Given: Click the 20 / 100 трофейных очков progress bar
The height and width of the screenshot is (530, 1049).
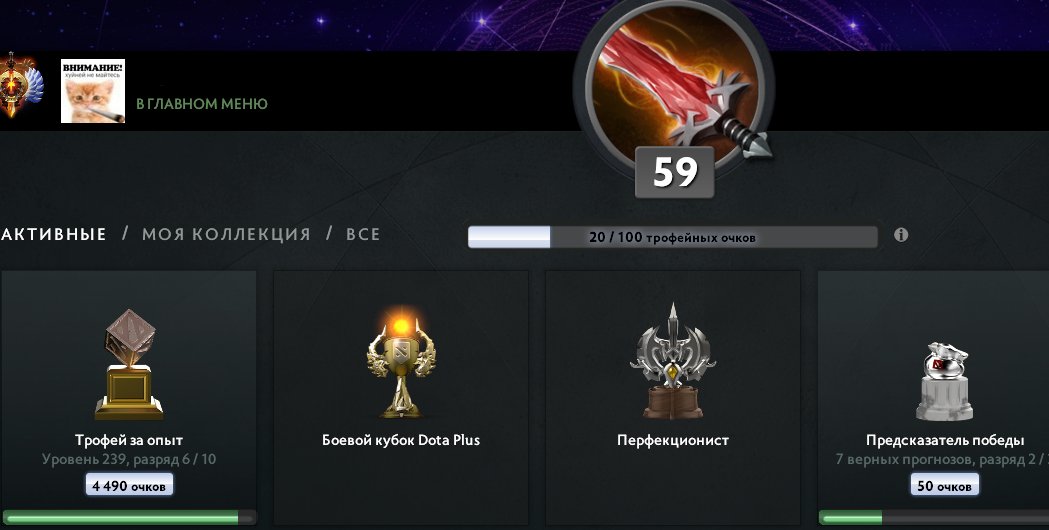Looking at the screenshot, I should 672,237.
